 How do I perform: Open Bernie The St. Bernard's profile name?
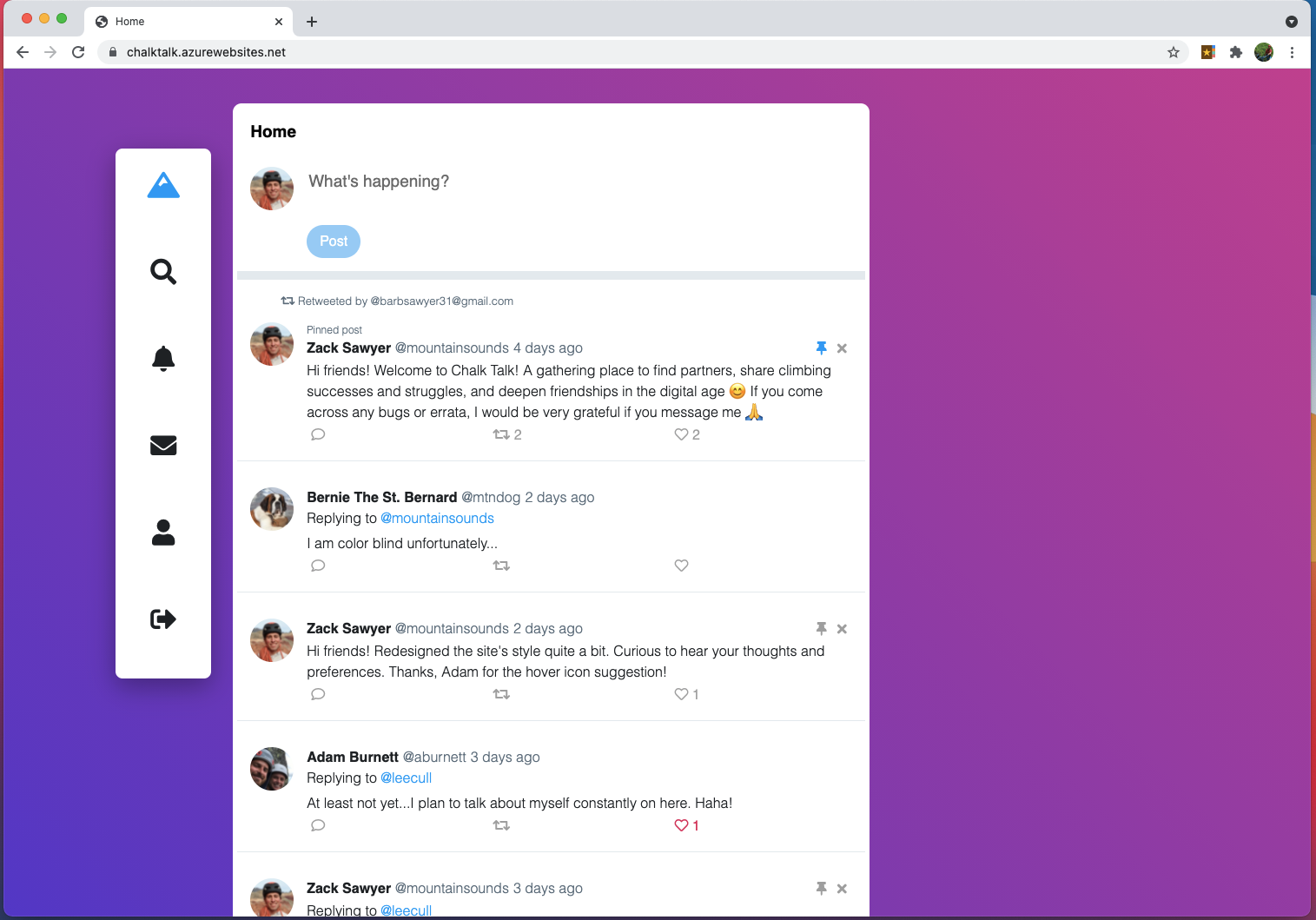click(x=381, y=498)
